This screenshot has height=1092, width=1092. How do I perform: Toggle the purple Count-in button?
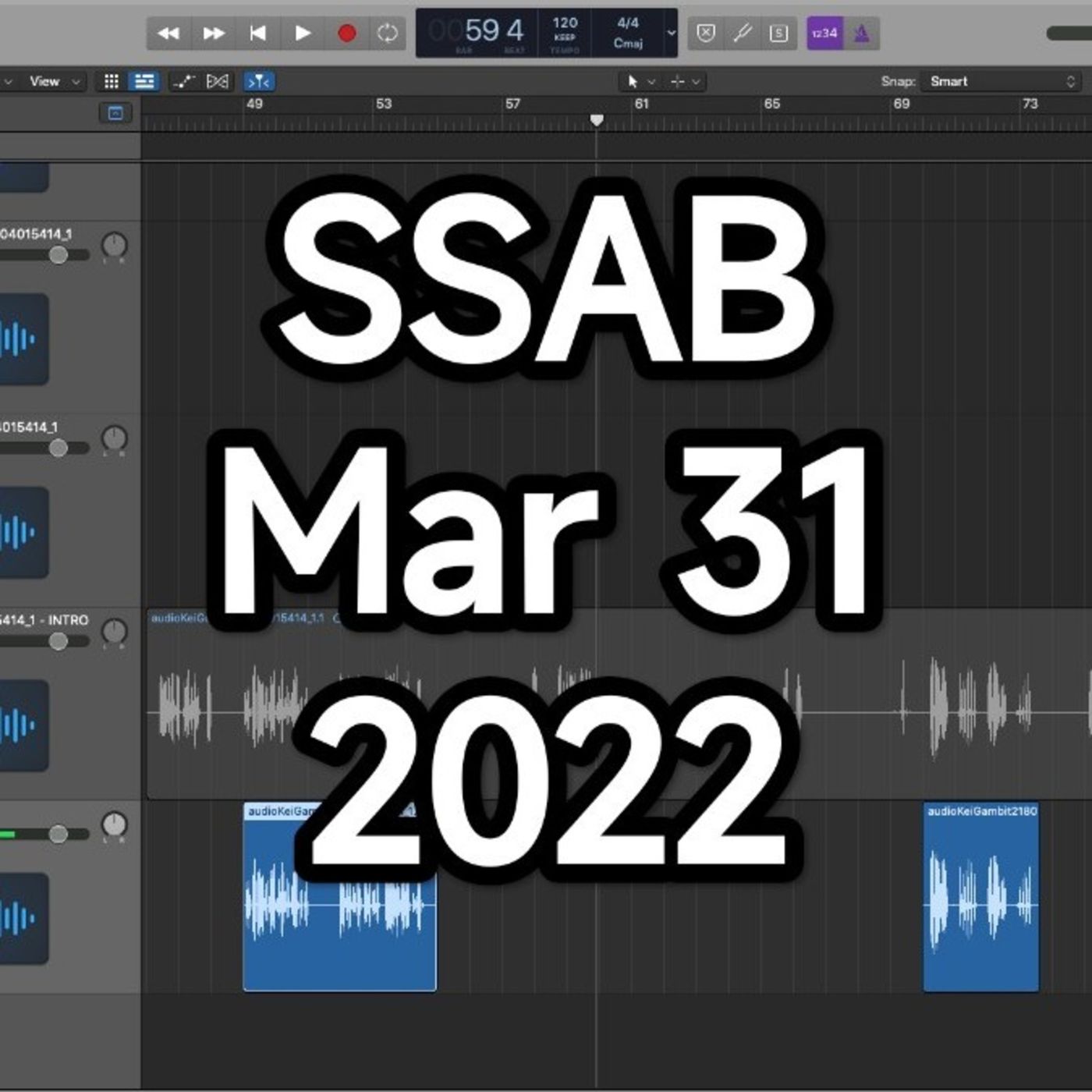pyautogui.click(x=824, y=34)
